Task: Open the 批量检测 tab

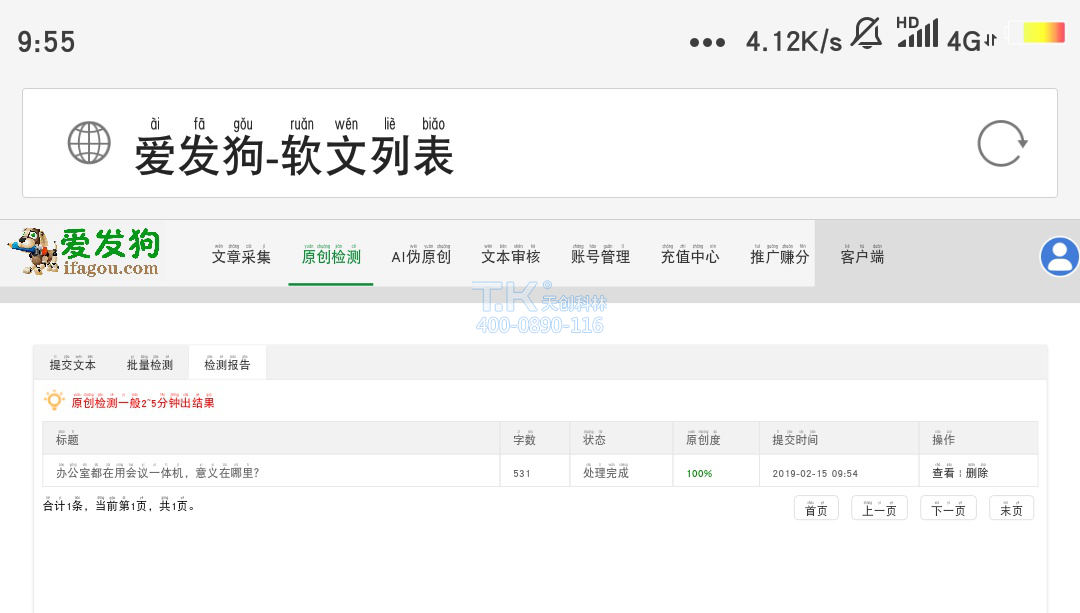Action: coord(149,364)
